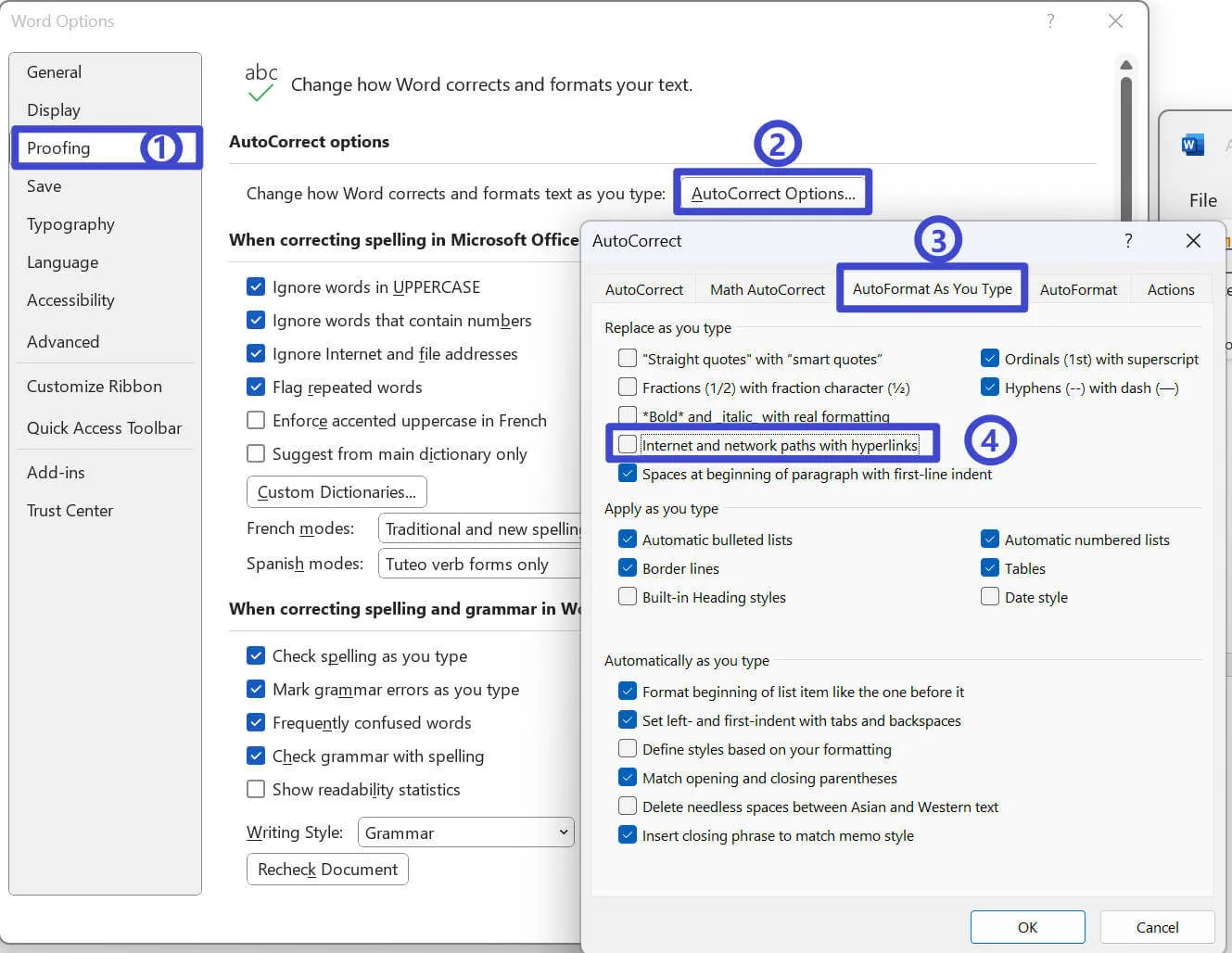Enable Fractions with fraction character
Image resolution: width=1232 pixels, height=953 pixels.
628,387
